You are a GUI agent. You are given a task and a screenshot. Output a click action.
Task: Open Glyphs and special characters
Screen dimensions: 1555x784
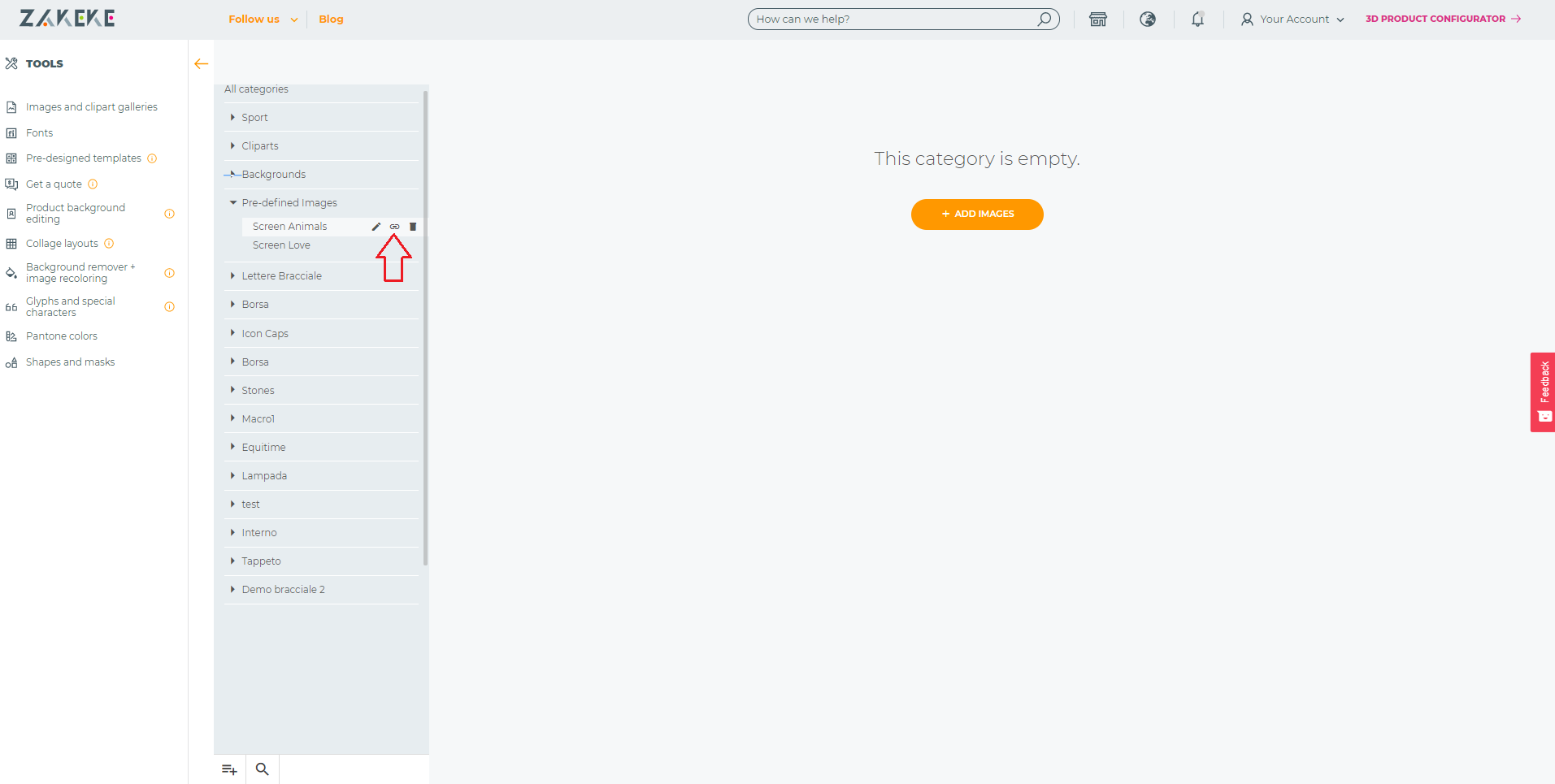pyautogui.click(x=70, y=307)
